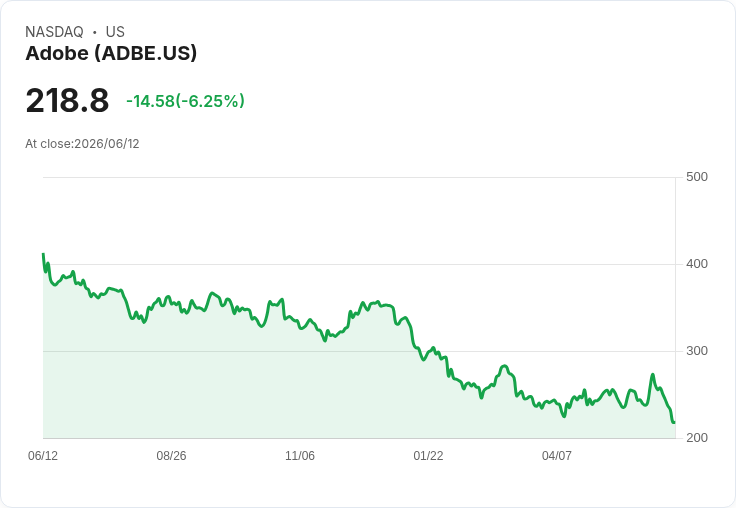Click the chart line's starting point near 06/12
The image size is (736, 508).
[x=44, y=254]
